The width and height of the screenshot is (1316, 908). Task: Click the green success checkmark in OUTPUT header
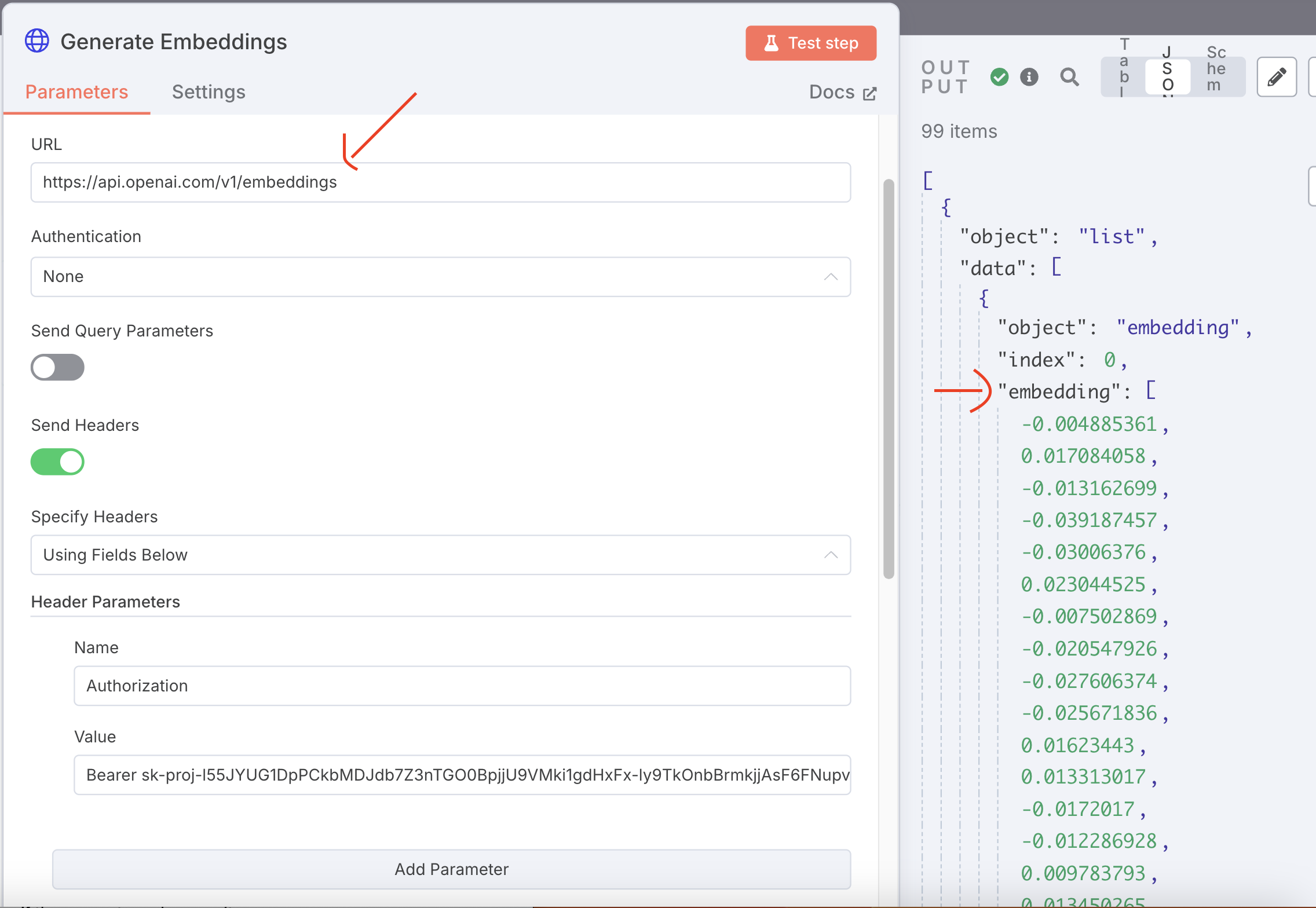click(999, 77)
